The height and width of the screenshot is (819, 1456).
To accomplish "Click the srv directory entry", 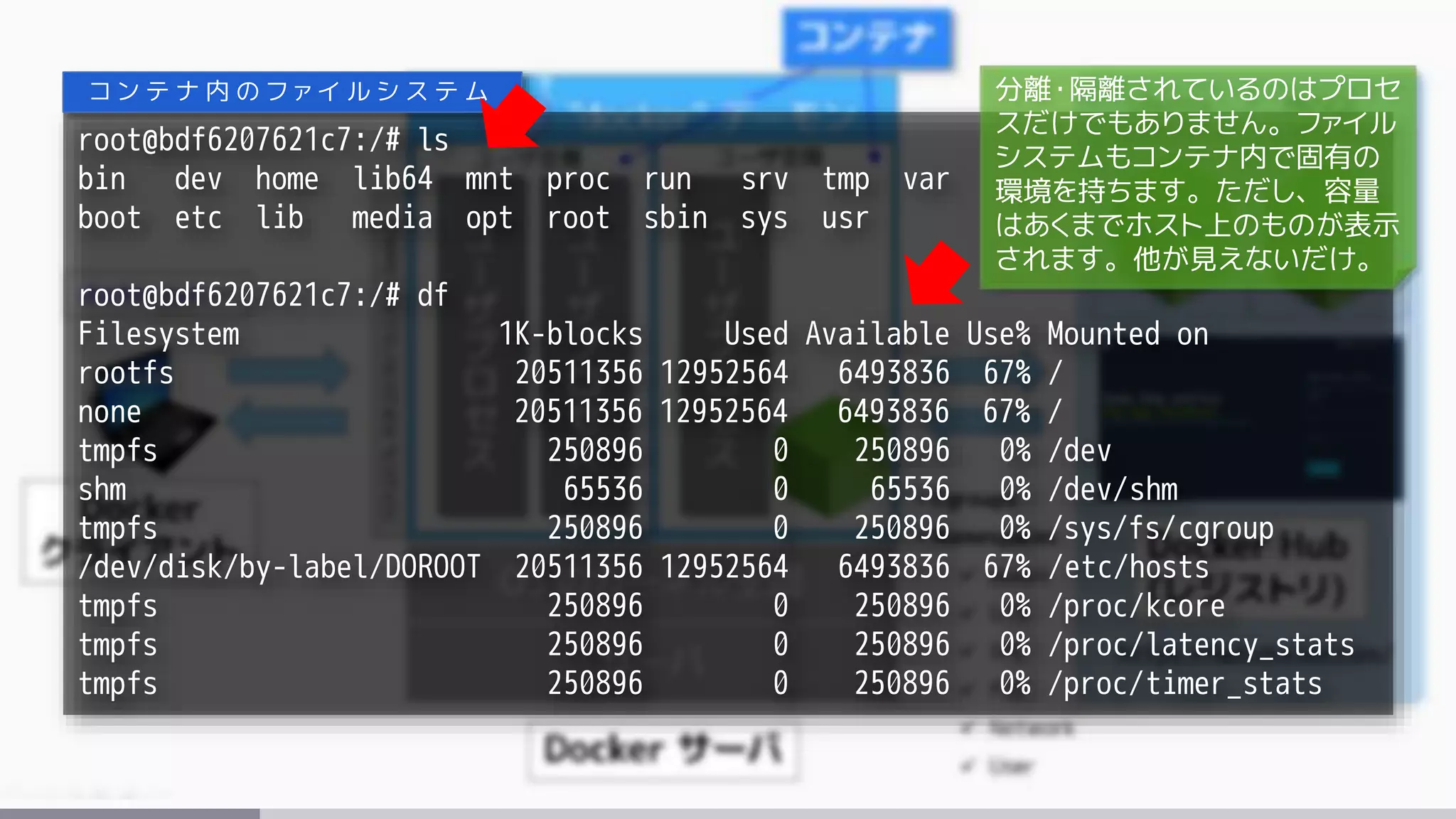I will tap(764, 178).
